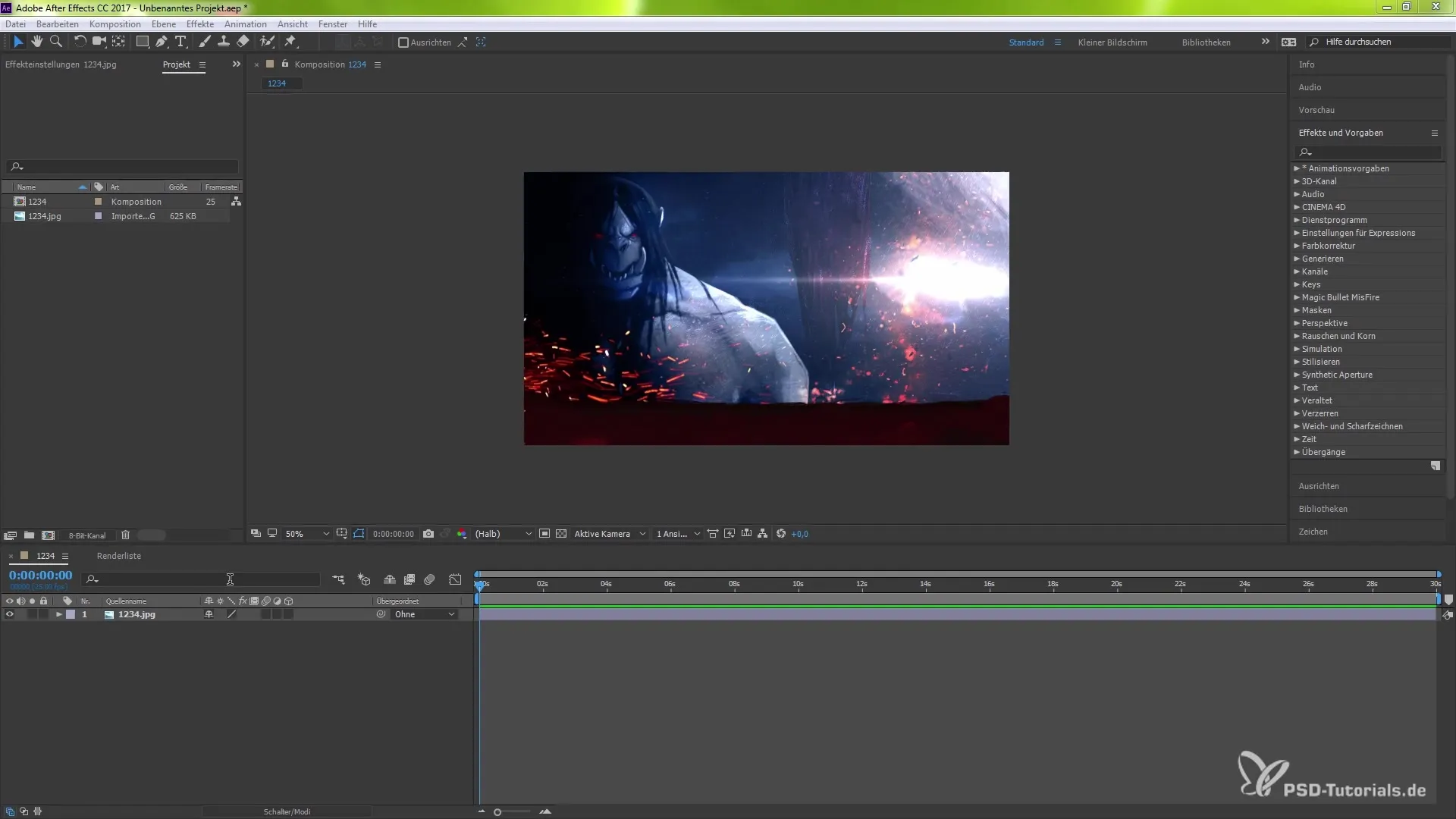Select the Pan Behind anchor point tool
Image resolution: width=1456 pixels, height=819 pixels.
(x=118, y=42)
